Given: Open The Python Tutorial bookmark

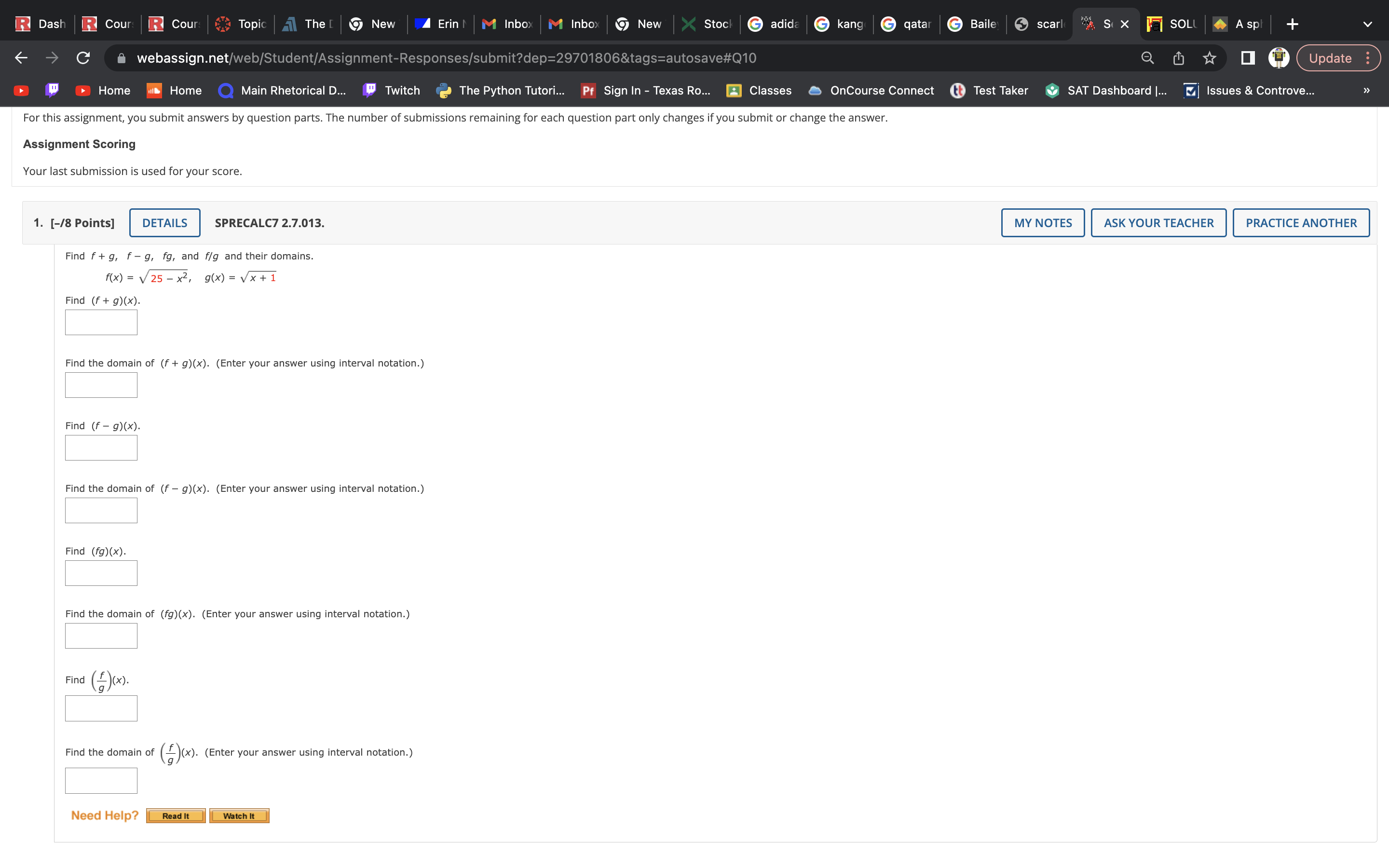Looking at the screenshot, I should click(x=501, y=91).
